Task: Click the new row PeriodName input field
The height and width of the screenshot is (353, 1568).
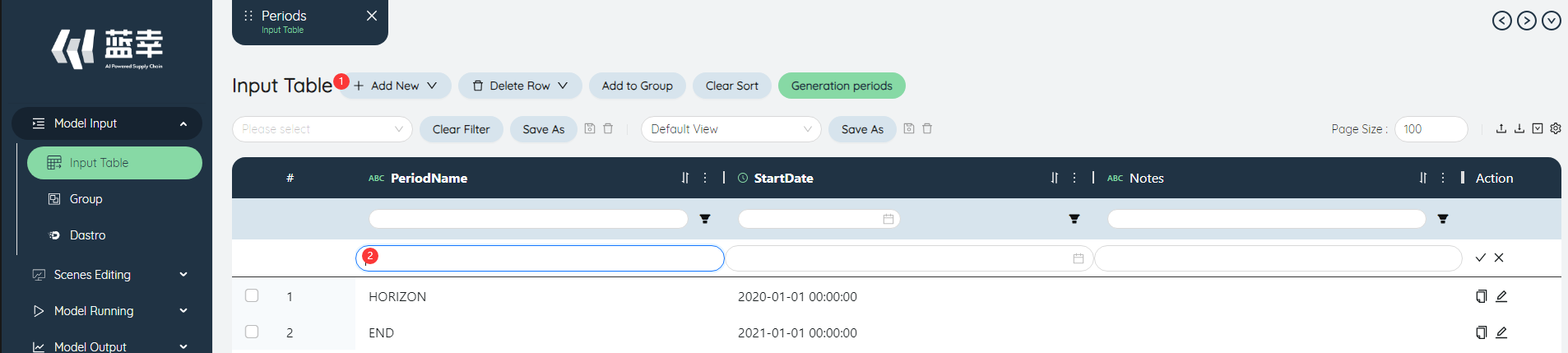Action: [540, 258]
